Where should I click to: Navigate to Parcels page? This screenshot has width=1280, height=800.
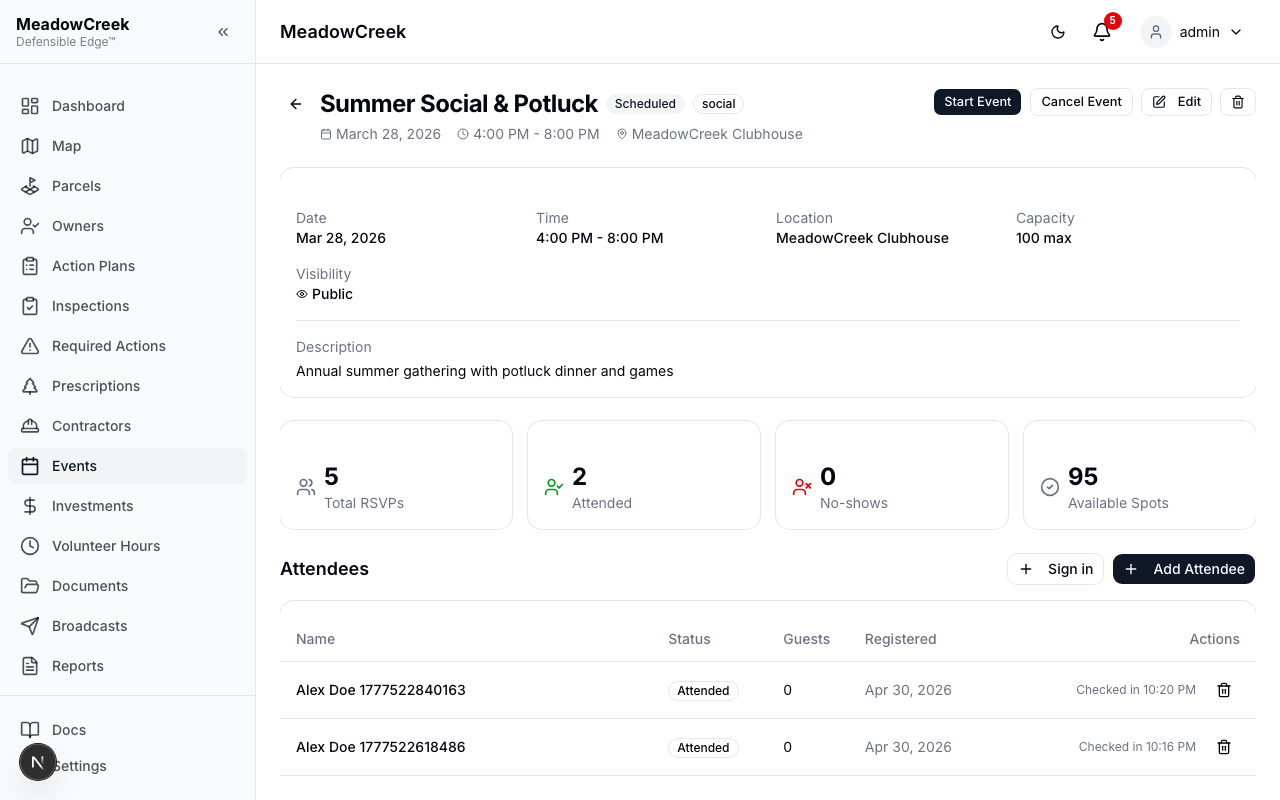[127, 186]
